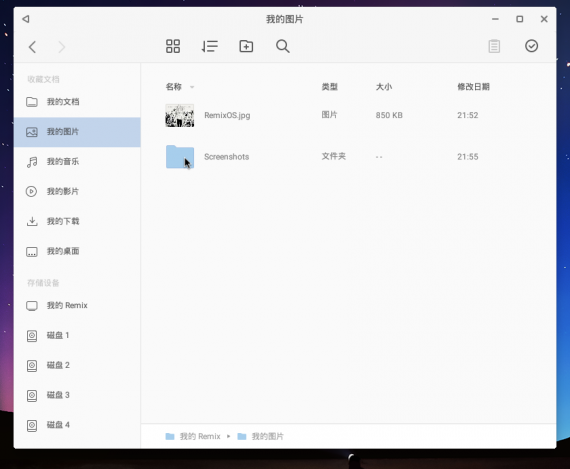Sort files by 修改日期 column
Screen dimensions: 570x469
tap(473, 87)
